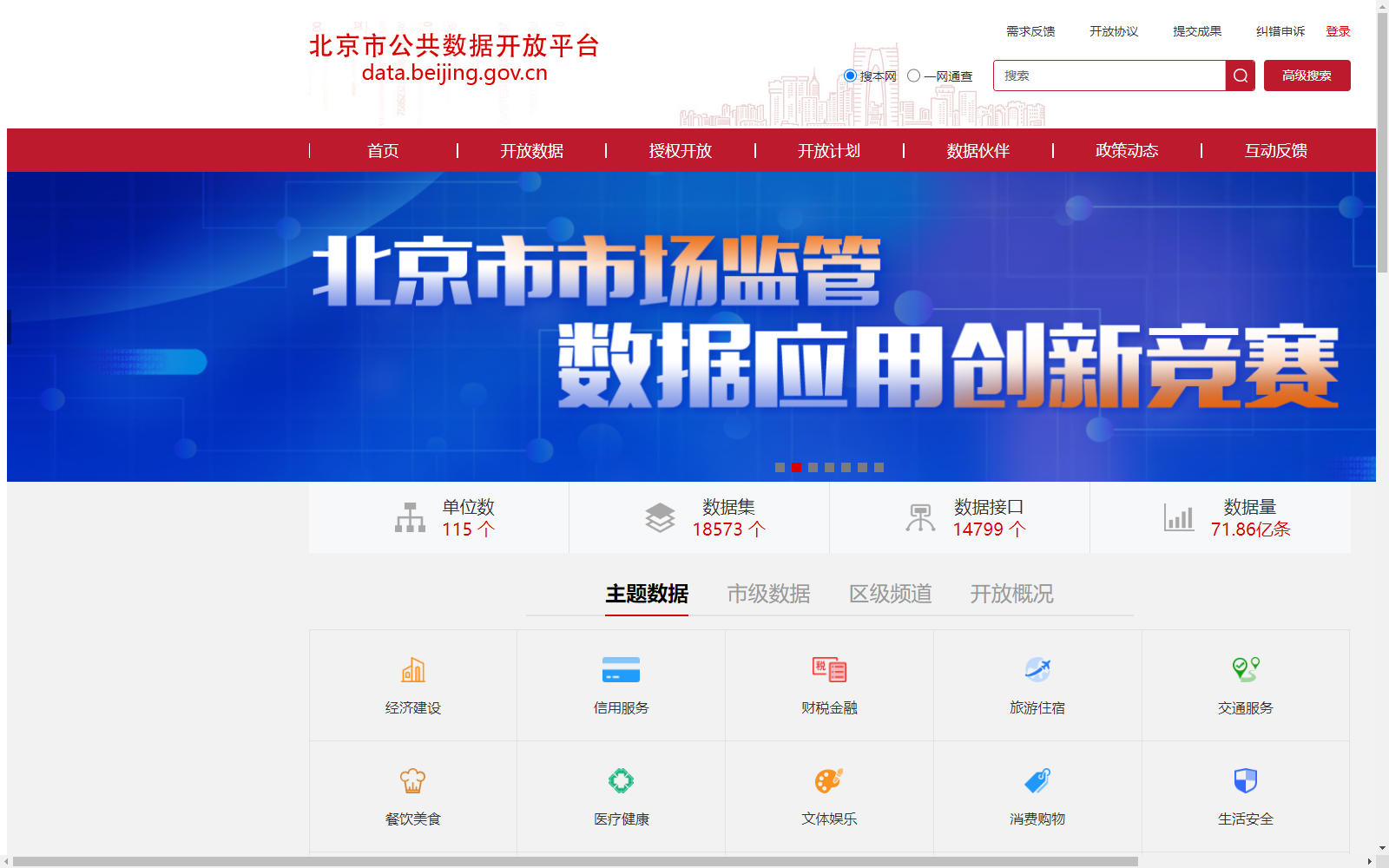Open the 登录 login link

click(x=1338, y=30)
